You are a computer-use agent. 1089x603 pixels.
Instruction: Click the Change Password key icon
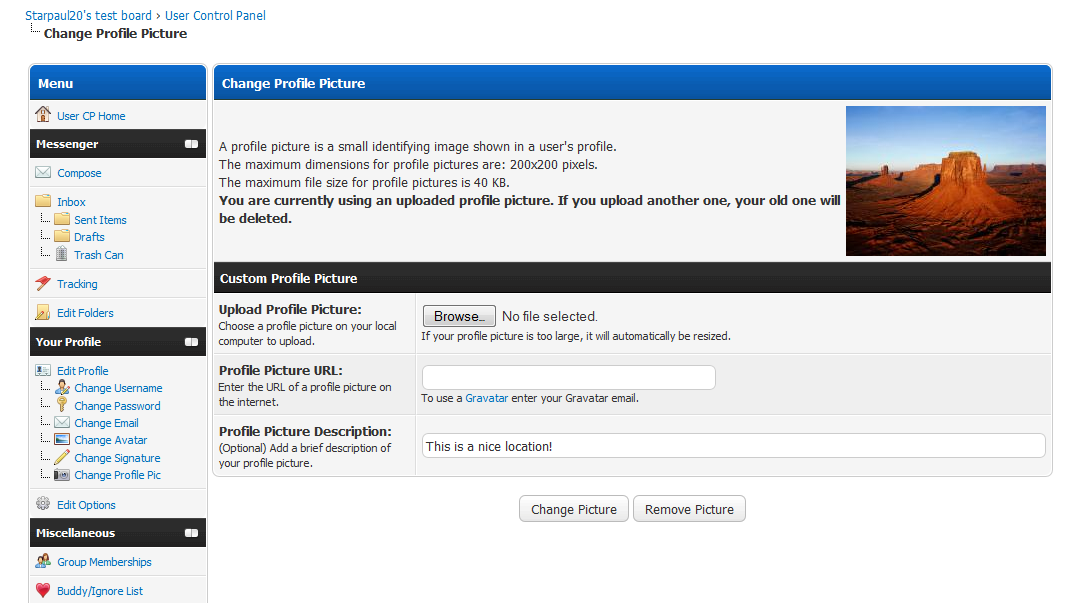62,405
